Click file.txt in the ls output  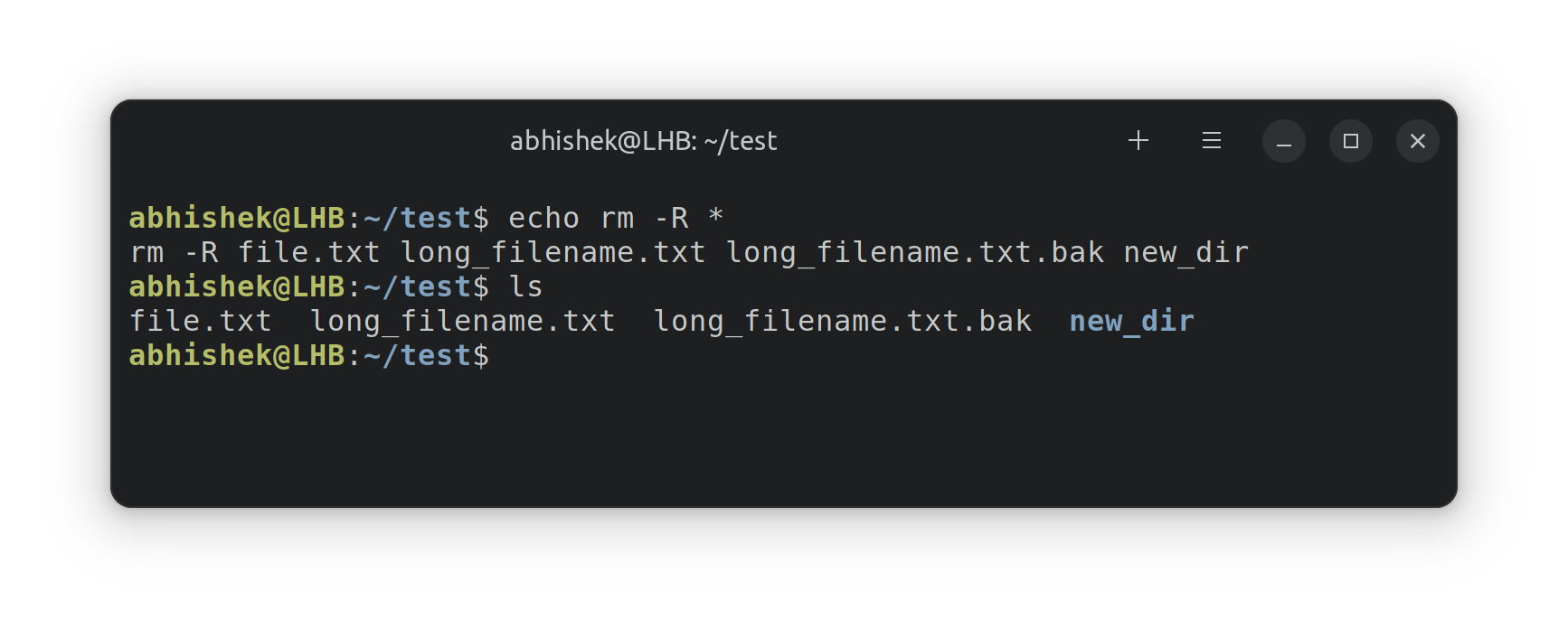coord(201,321)
